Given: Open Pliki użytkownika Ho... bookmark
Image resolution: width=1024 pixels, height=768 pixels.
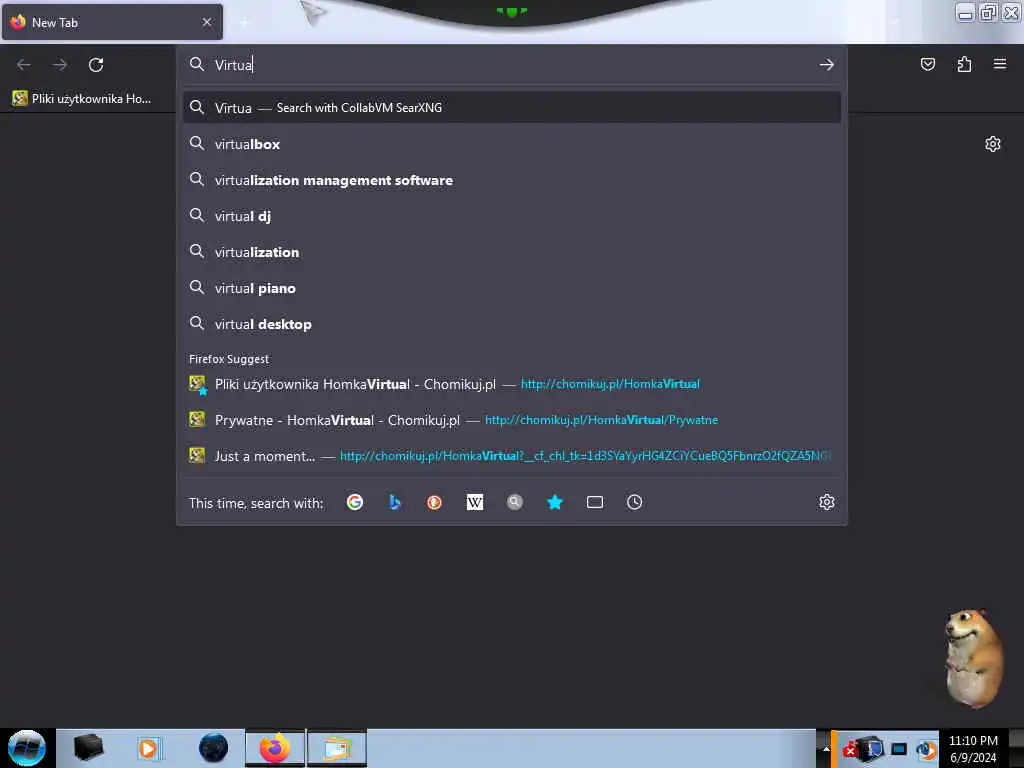Looking at the screenshot, I should (82, 99).
